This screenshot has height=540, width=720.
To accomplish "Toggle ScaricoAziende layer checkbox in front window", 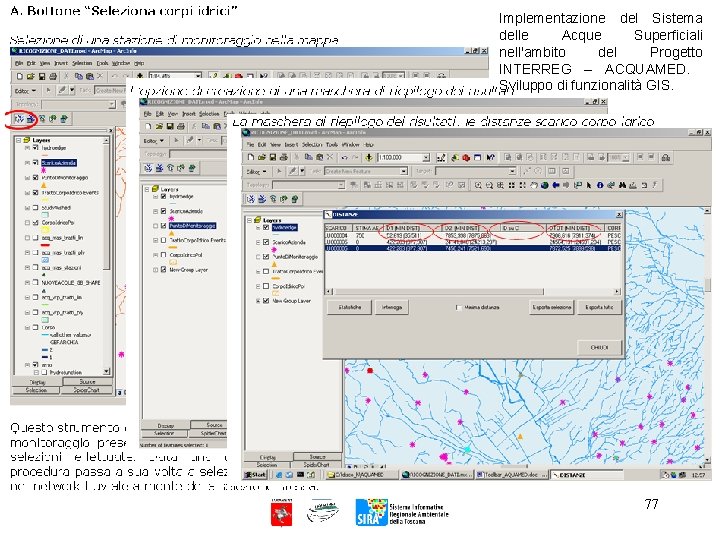I will (x=266, y=242).
